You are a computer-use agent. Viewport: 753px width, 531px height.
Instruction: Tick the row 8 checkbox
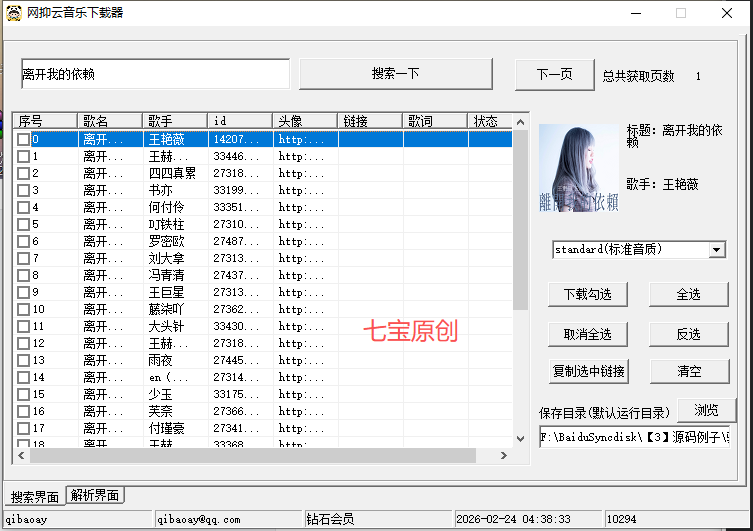pyautogui.click(x=23, y=276)
